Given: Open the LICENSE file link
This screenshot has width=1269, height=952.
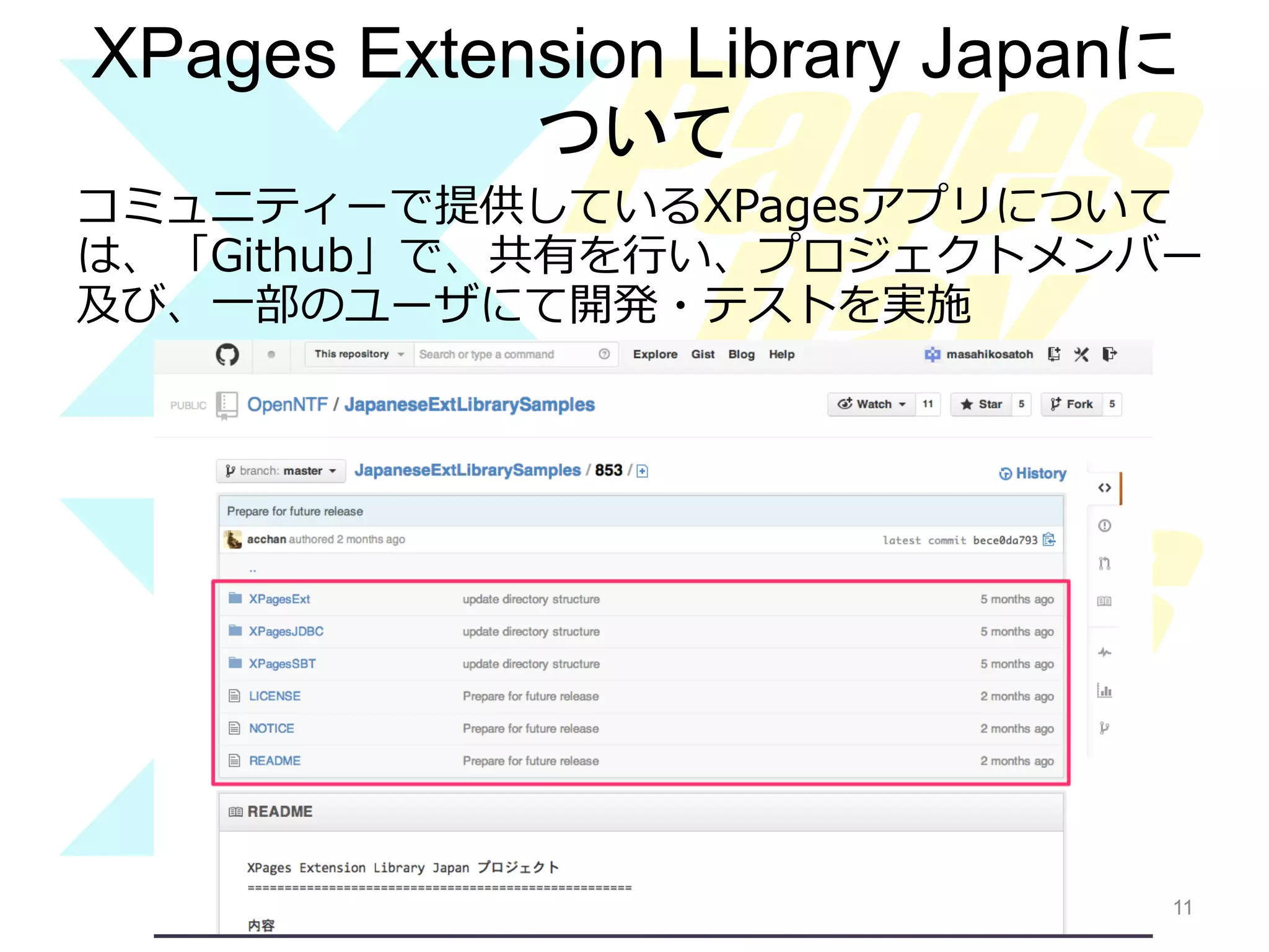Looking at the screenshot, I should tap(274, 696).
